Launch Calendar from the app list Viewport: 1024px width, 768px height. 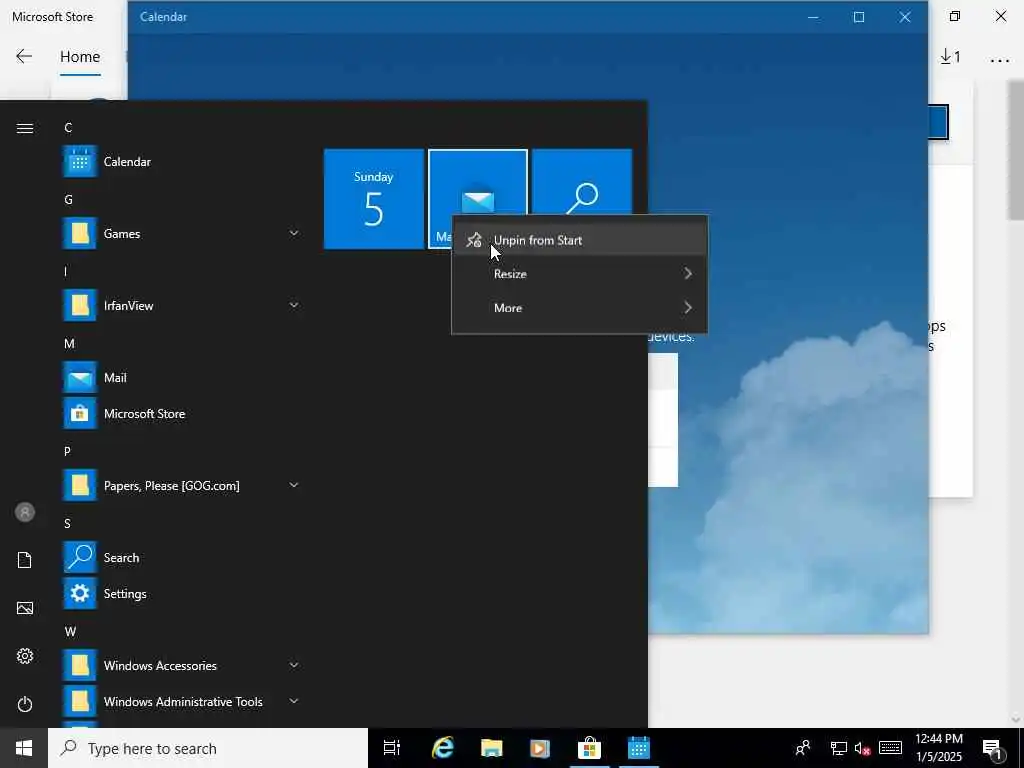point(182,161)
